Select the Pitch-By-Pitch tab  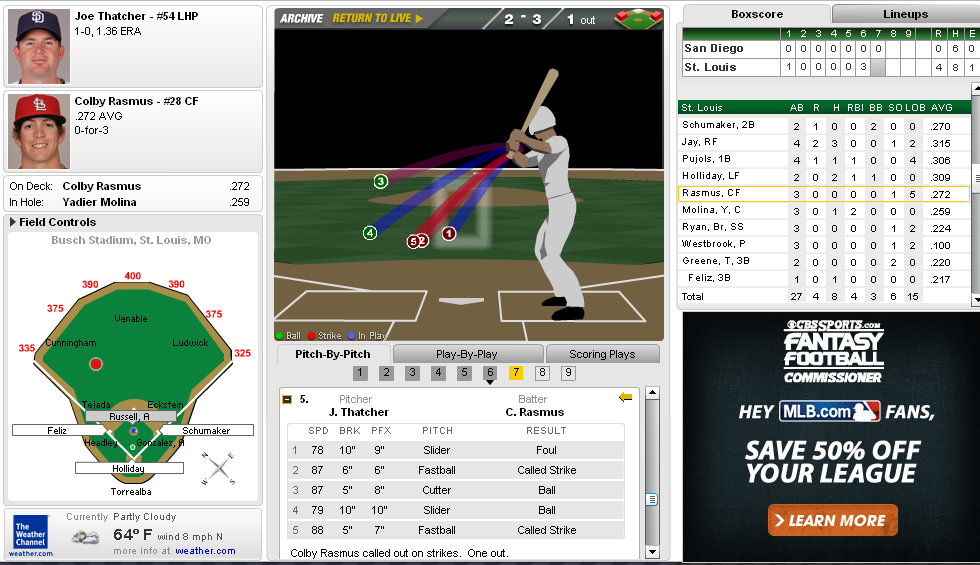click(x=333, y=354)
